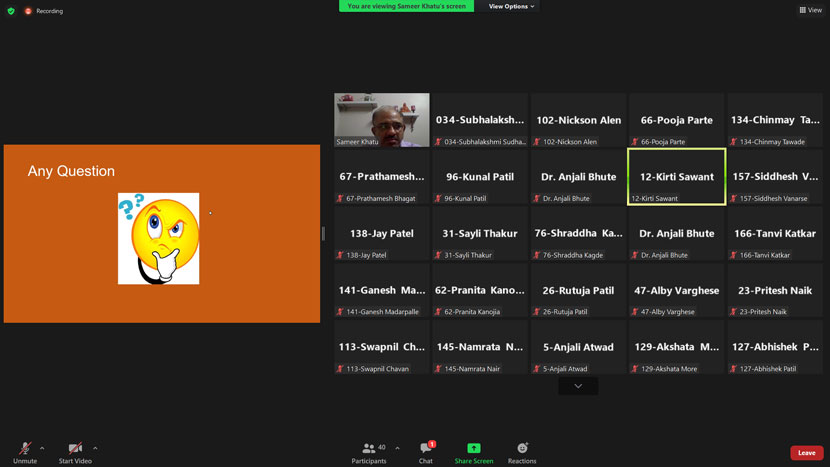
Task: Open the View Options dropdown
Action: (511, 6)
